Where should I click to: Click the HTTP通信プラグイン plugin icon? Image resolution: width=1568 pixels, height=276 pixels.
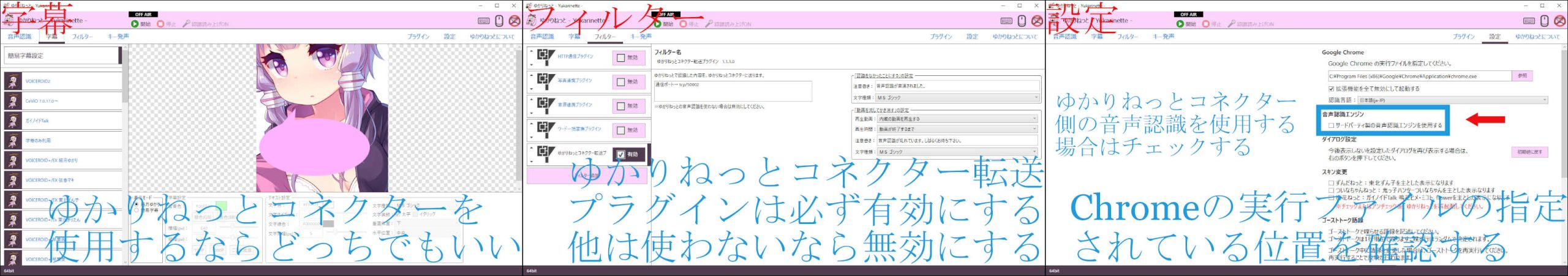pos(545,57)
